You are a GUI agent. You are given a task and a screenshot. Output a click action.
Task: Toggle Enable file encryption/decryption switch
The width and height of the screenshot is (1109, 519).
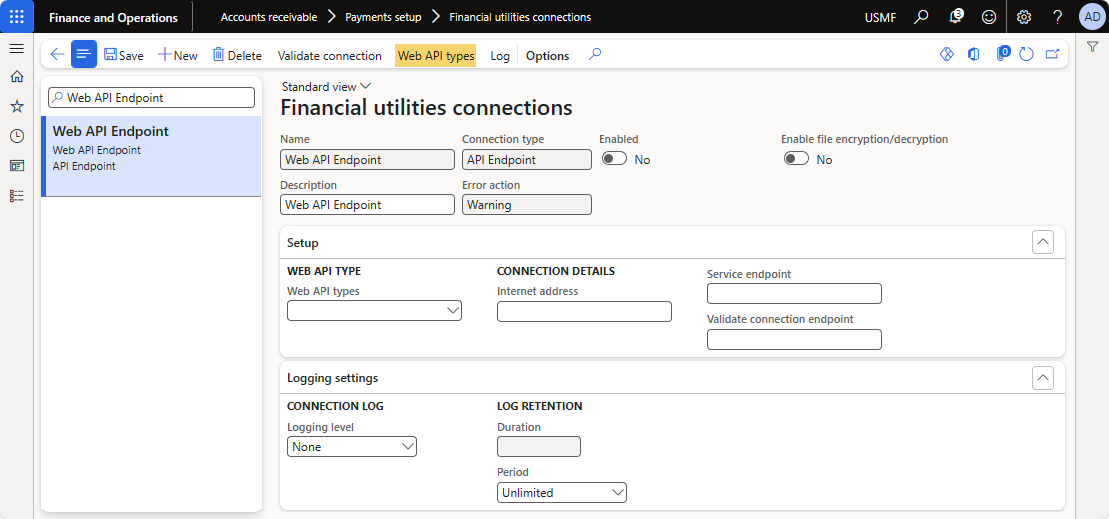coord(796,159)
